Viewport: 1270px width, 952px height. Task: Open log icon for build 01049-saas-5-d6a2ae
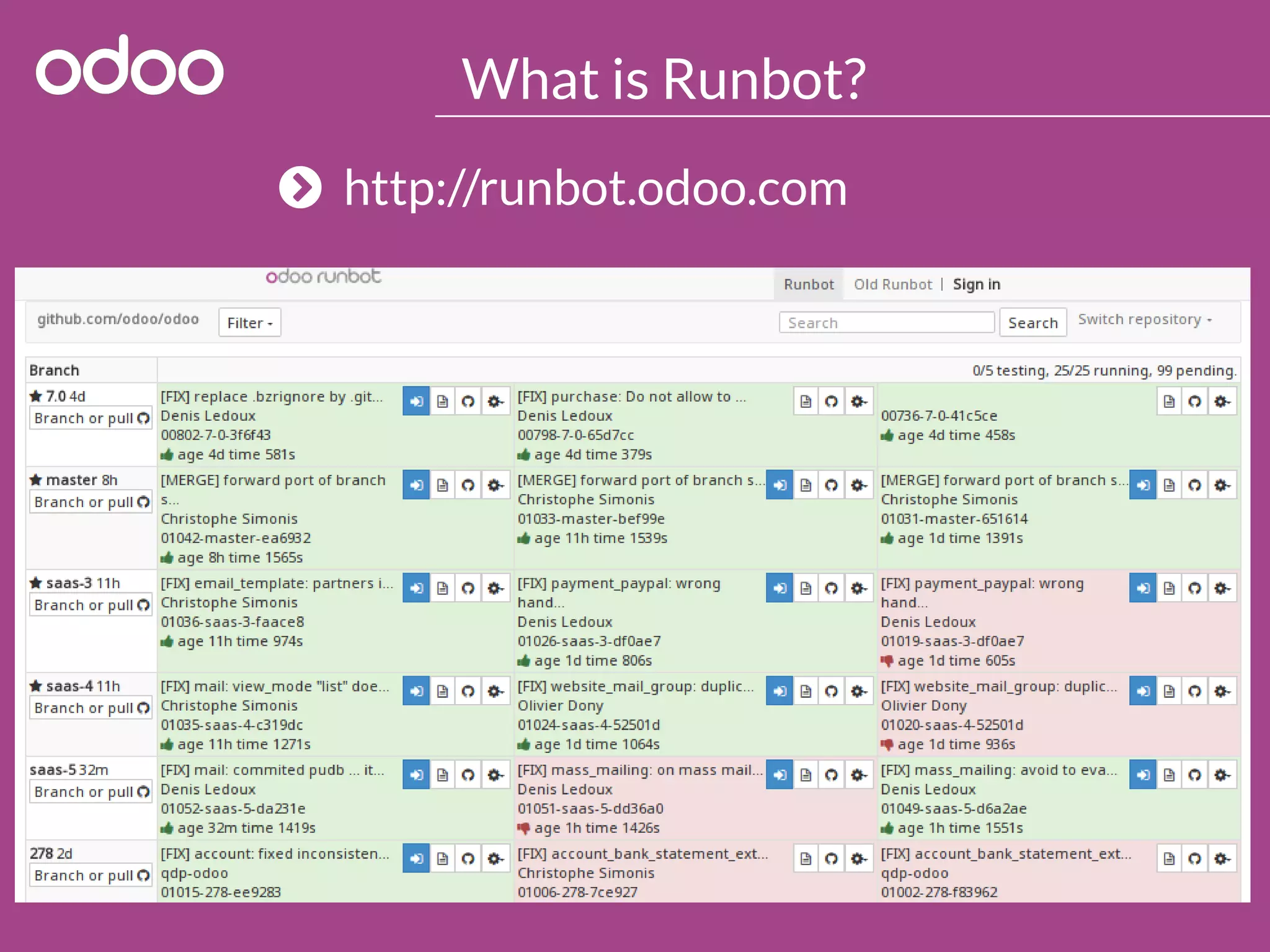1169,774
